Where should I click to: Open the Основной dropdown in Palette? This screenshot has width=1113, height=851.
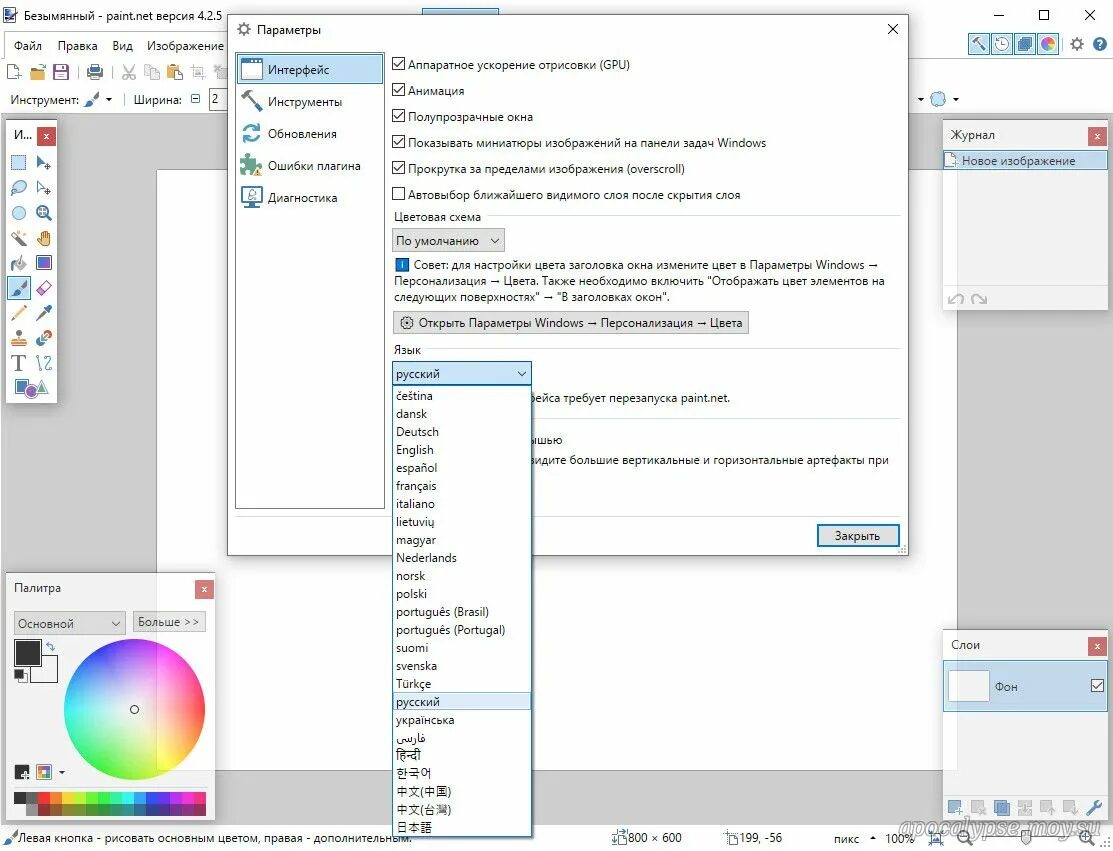pyautogui.click(x=70, y=623)
